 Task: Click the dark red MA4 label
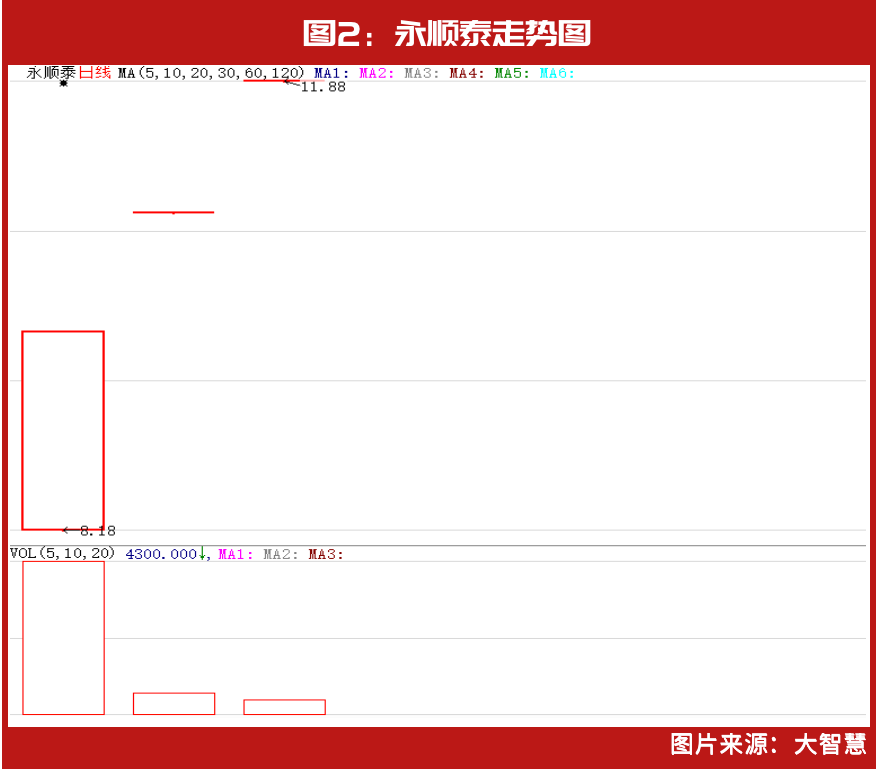point(467,73)
